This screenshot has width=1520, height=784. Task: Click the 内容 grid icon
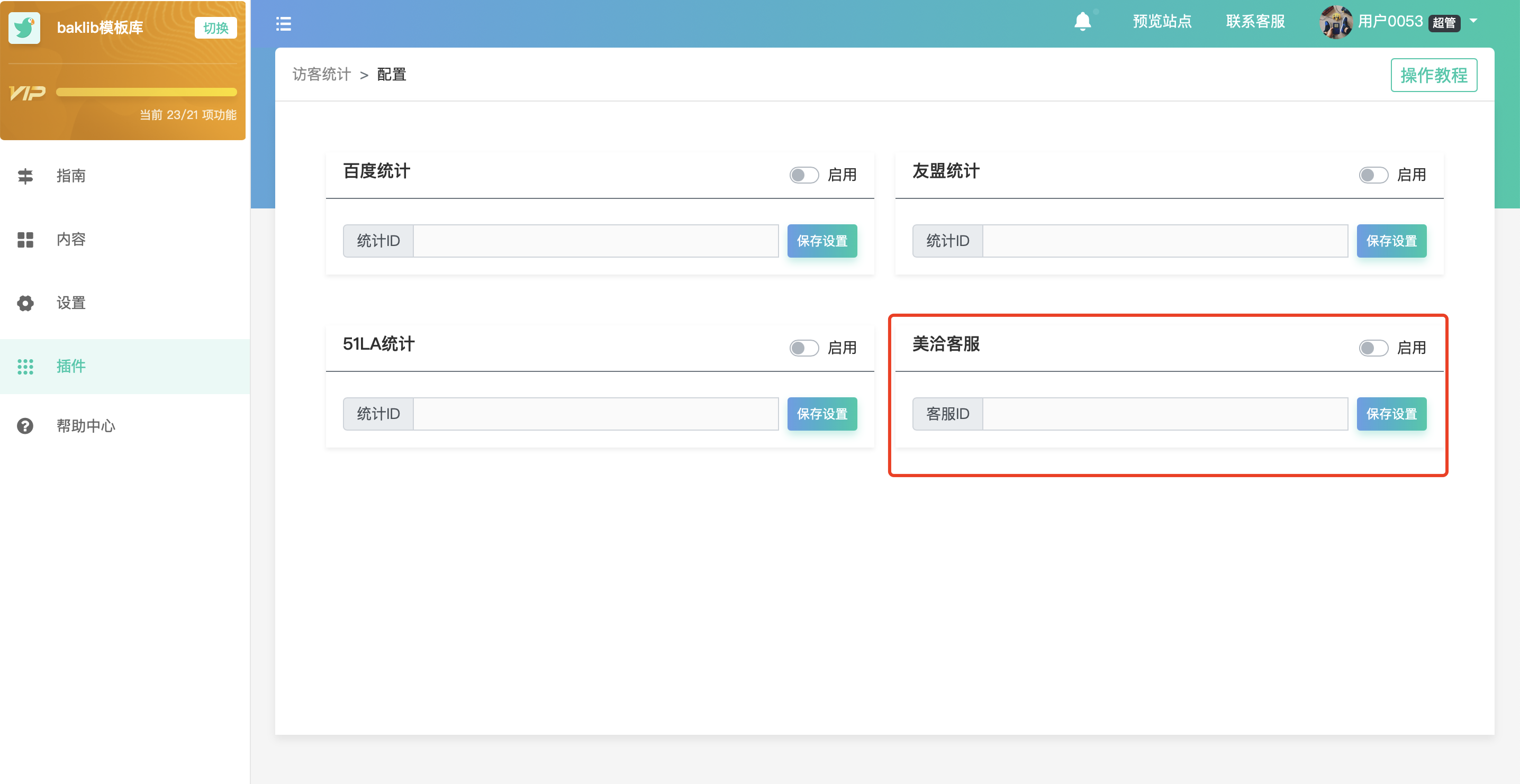click(25, 240)
